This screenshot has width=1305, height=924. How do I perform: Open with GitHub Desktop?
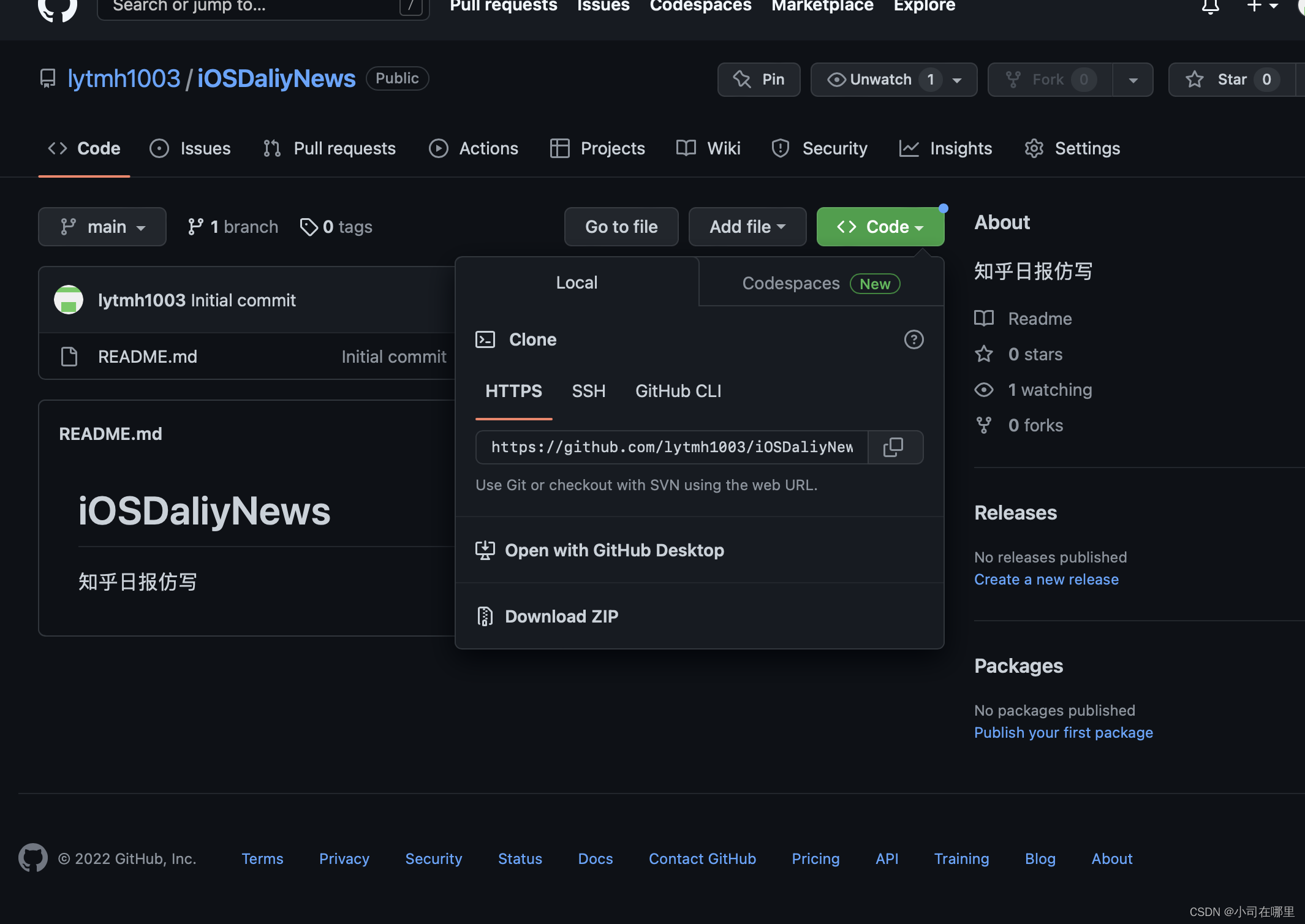pyautogui.click(x=600, y=550)
